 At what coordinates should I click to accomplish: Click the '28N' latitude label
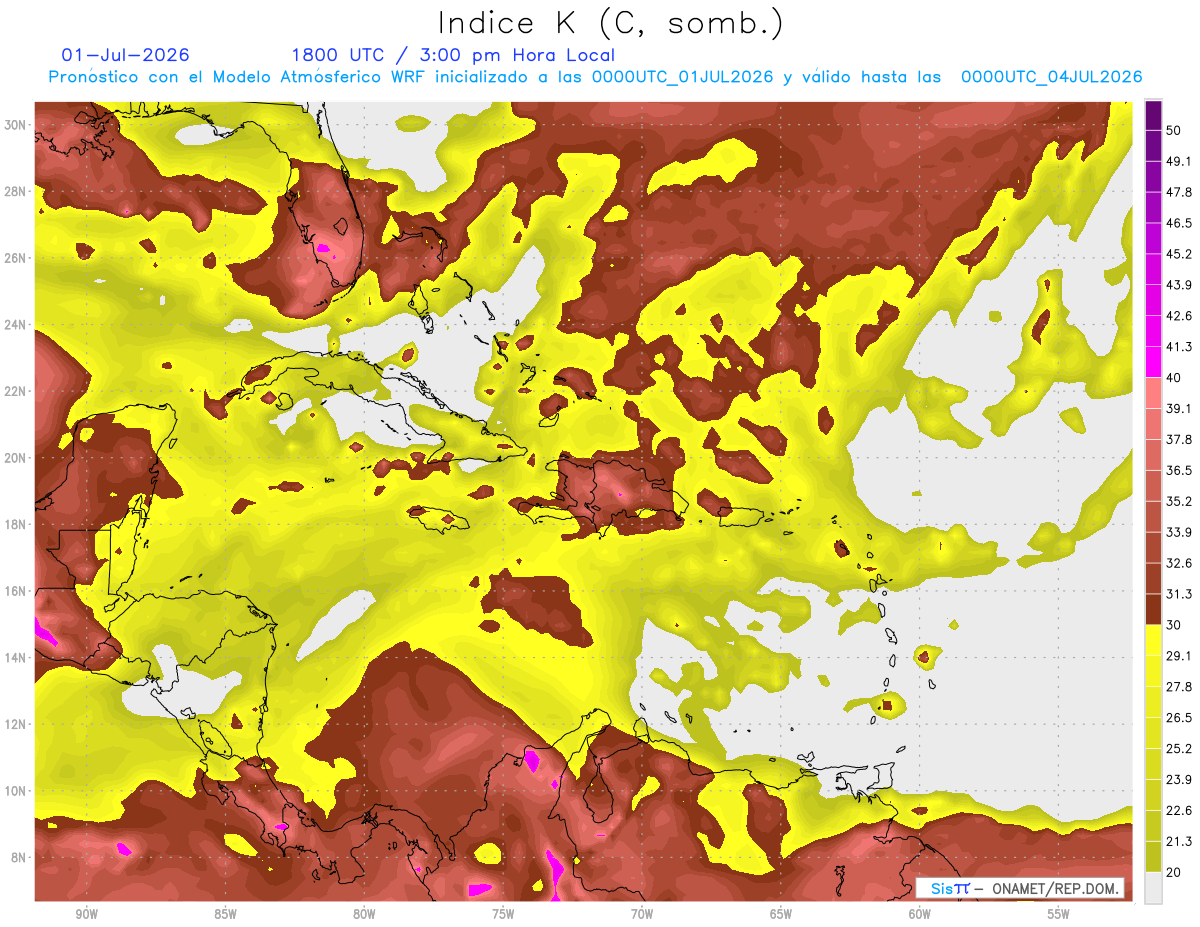tap(17, 192)
